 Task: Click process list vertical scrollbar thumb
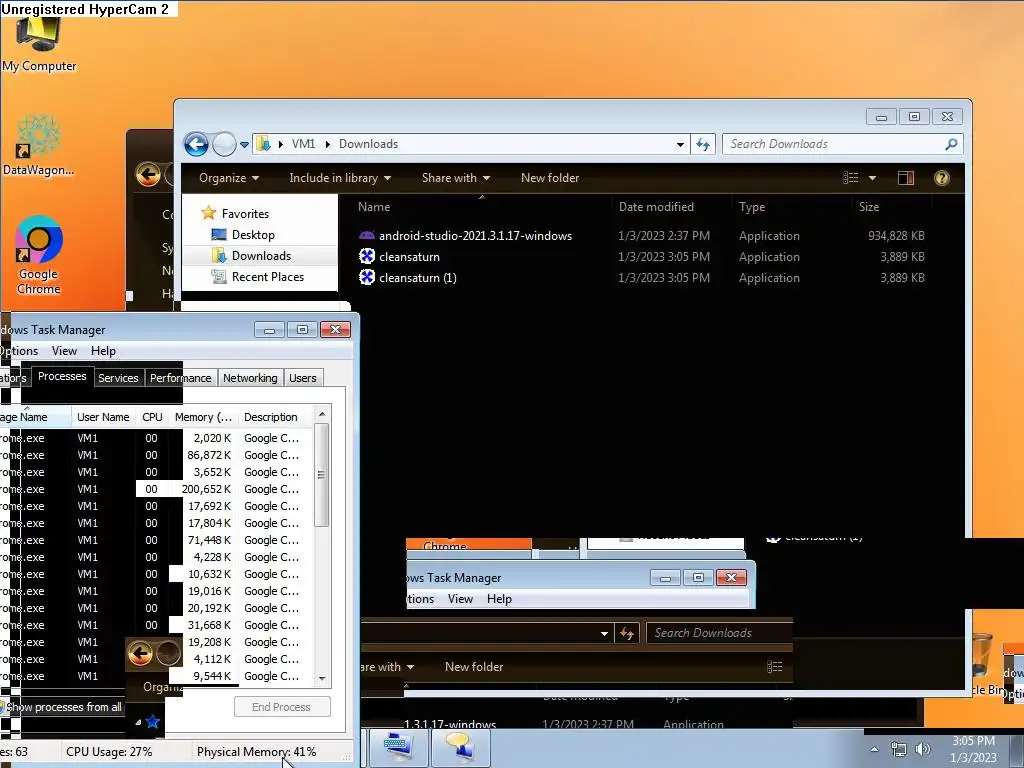321,474
